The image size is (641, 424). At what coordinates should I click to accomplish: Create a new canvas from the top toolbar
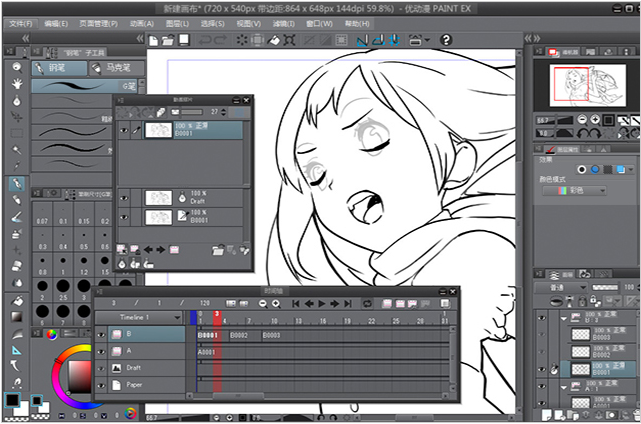click(x=154, y=40)
